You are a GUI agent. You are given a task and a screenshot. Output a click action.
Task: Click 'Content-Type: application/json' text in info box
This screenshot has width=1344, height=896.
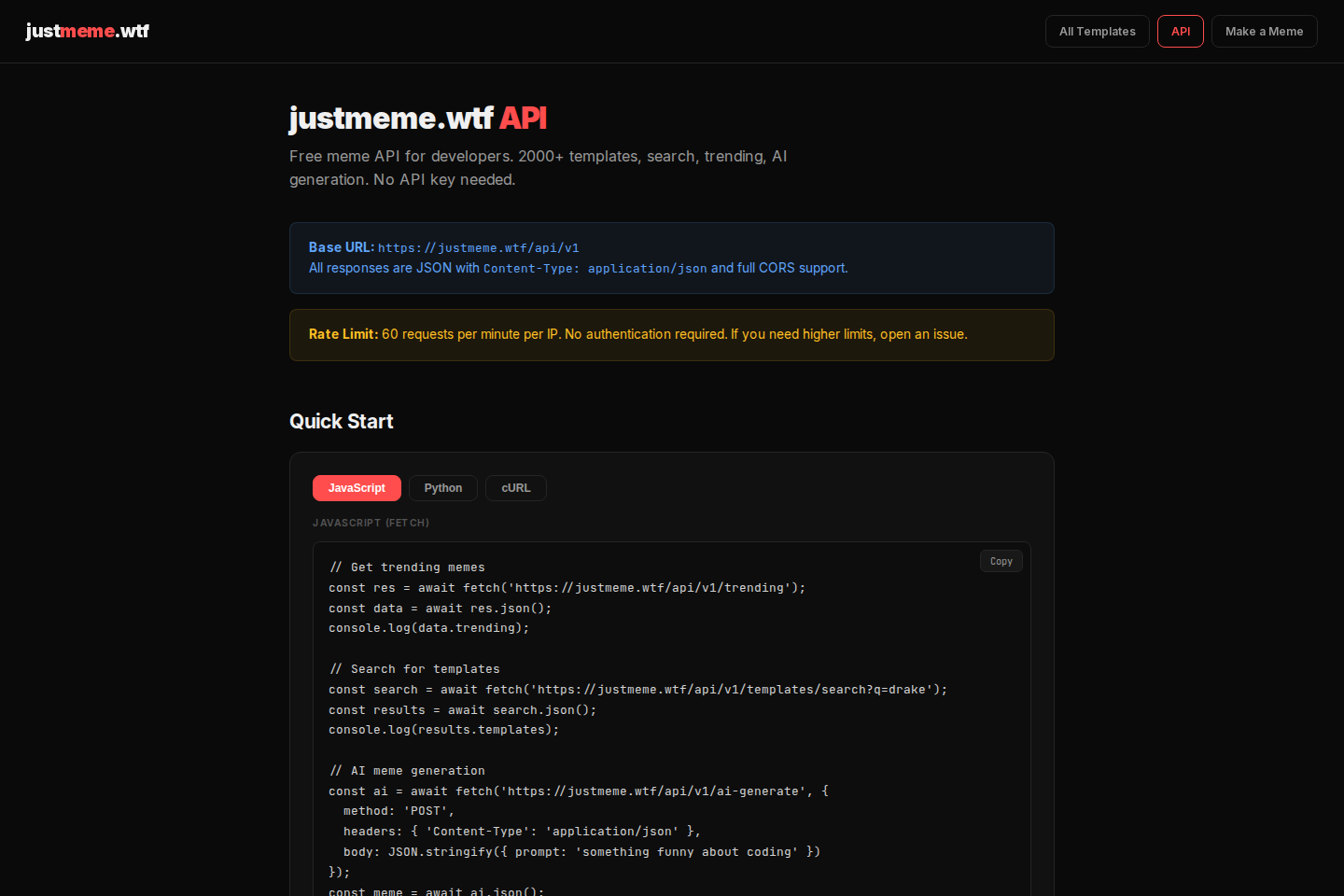tap(595, 269)
